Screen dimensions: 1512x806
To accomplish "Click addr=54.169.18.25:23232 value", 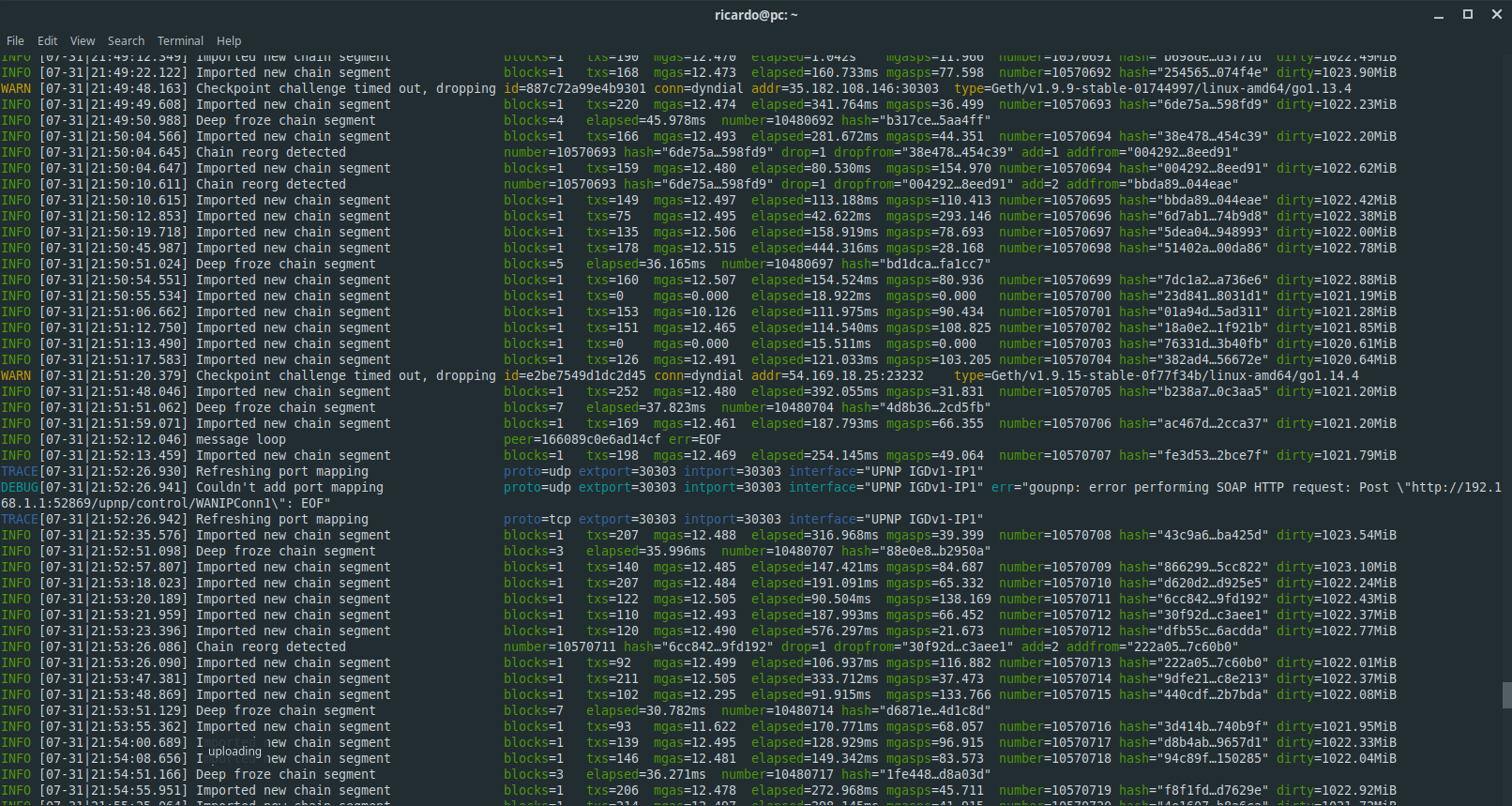I will click(x=838, y=375).
